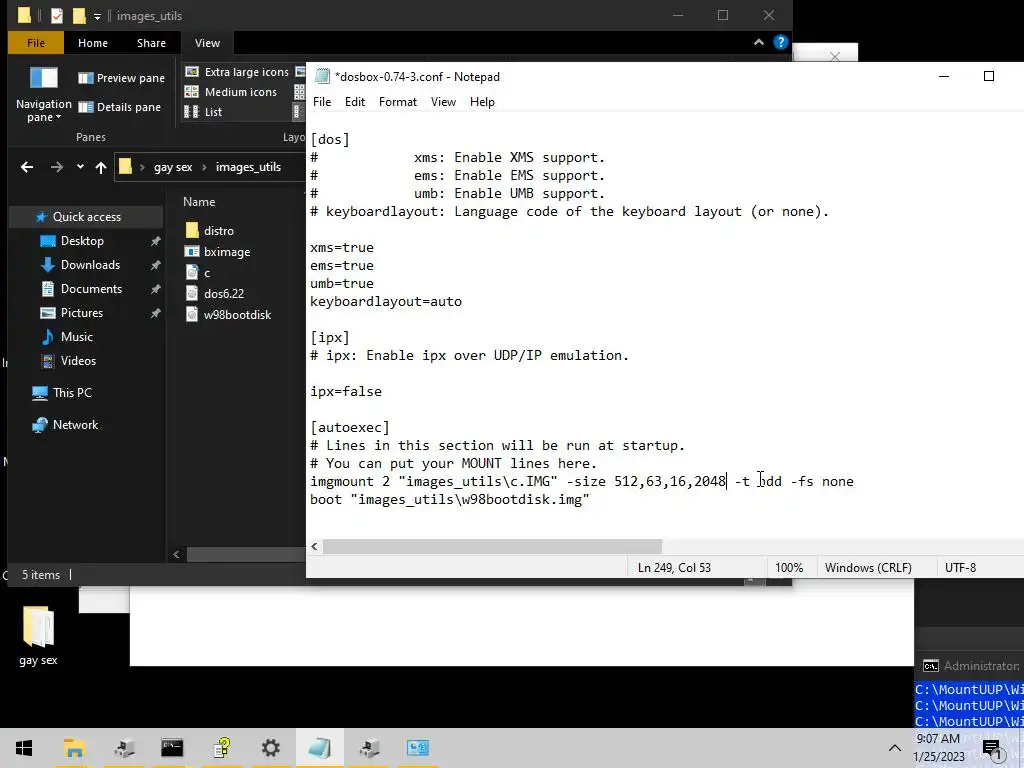This screenshot has width=1024, height=768.
Task: Show hidden system tray icons
Action: [895, 748]
